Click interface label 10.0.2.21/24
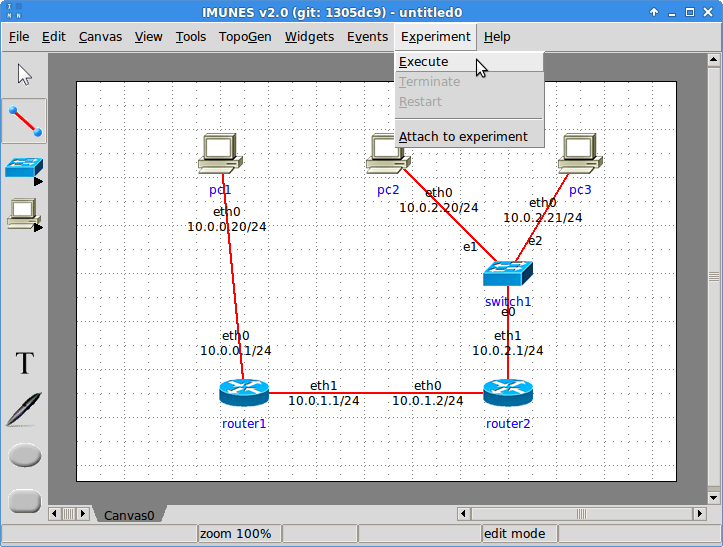Screen dimensions: 723x547 [542, 217]
